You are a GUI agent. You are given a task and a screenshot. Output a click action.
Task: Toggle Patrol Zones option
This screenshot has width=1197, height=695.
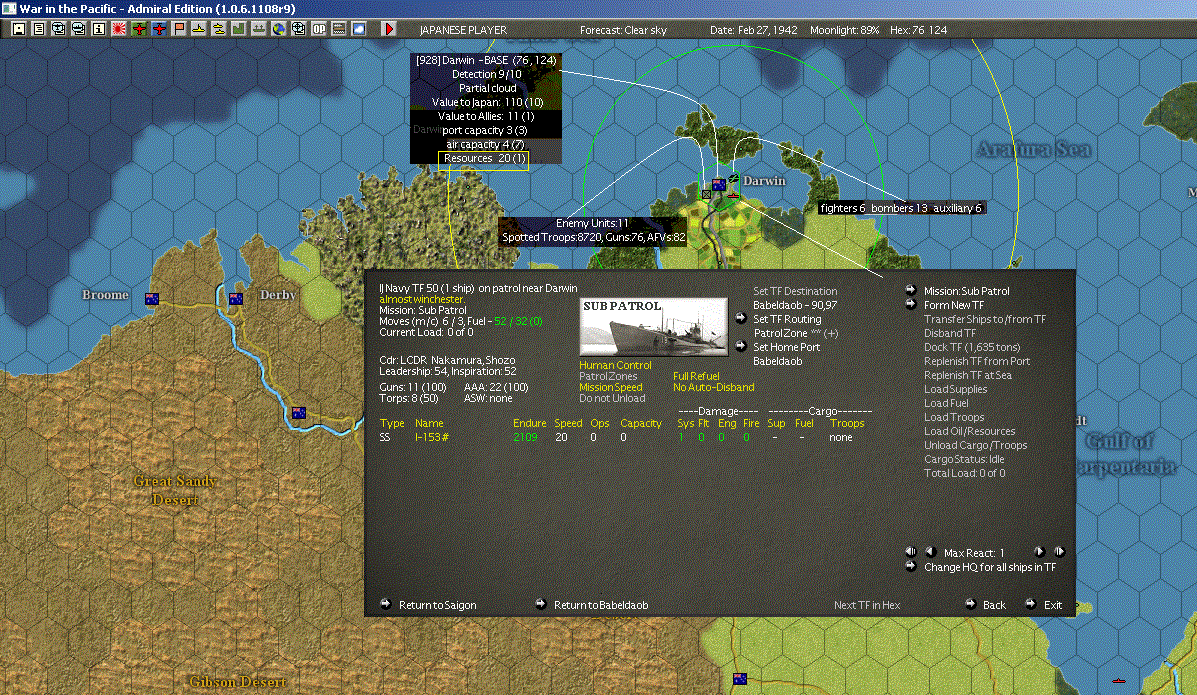click(x=608, y=377)
